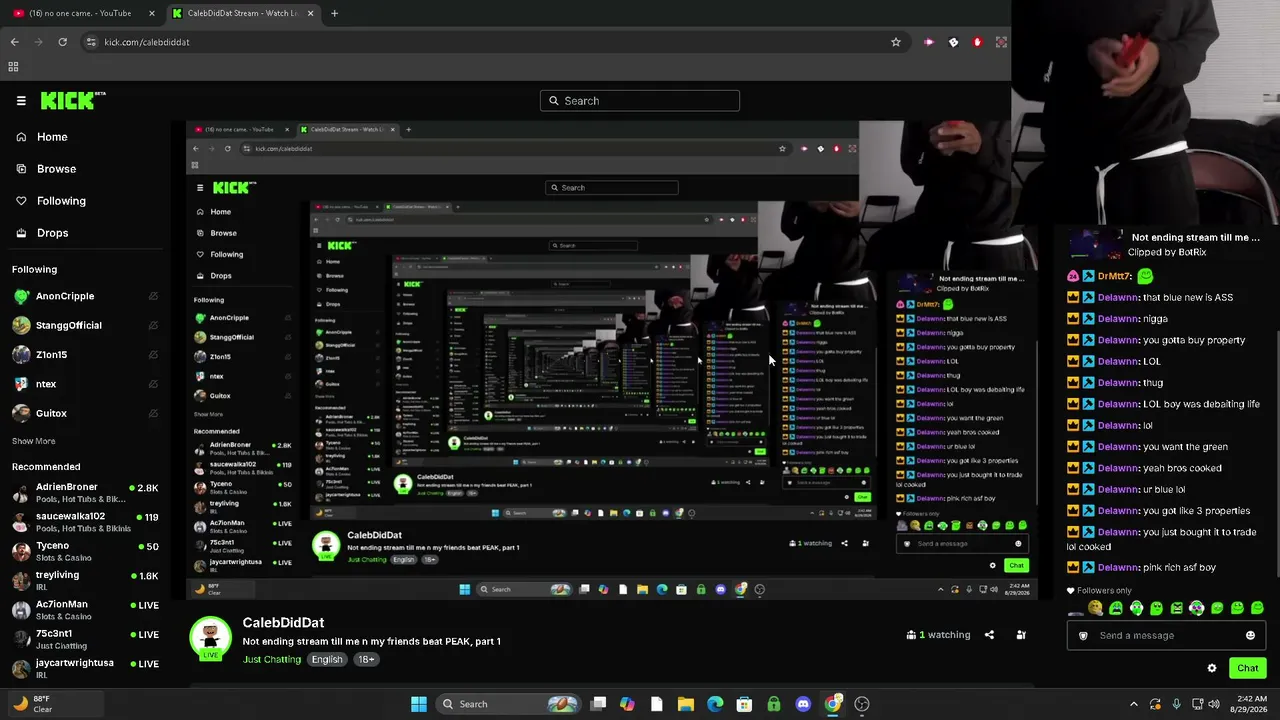Open StanggOfficial followed channel

click(x=68, y=325)
